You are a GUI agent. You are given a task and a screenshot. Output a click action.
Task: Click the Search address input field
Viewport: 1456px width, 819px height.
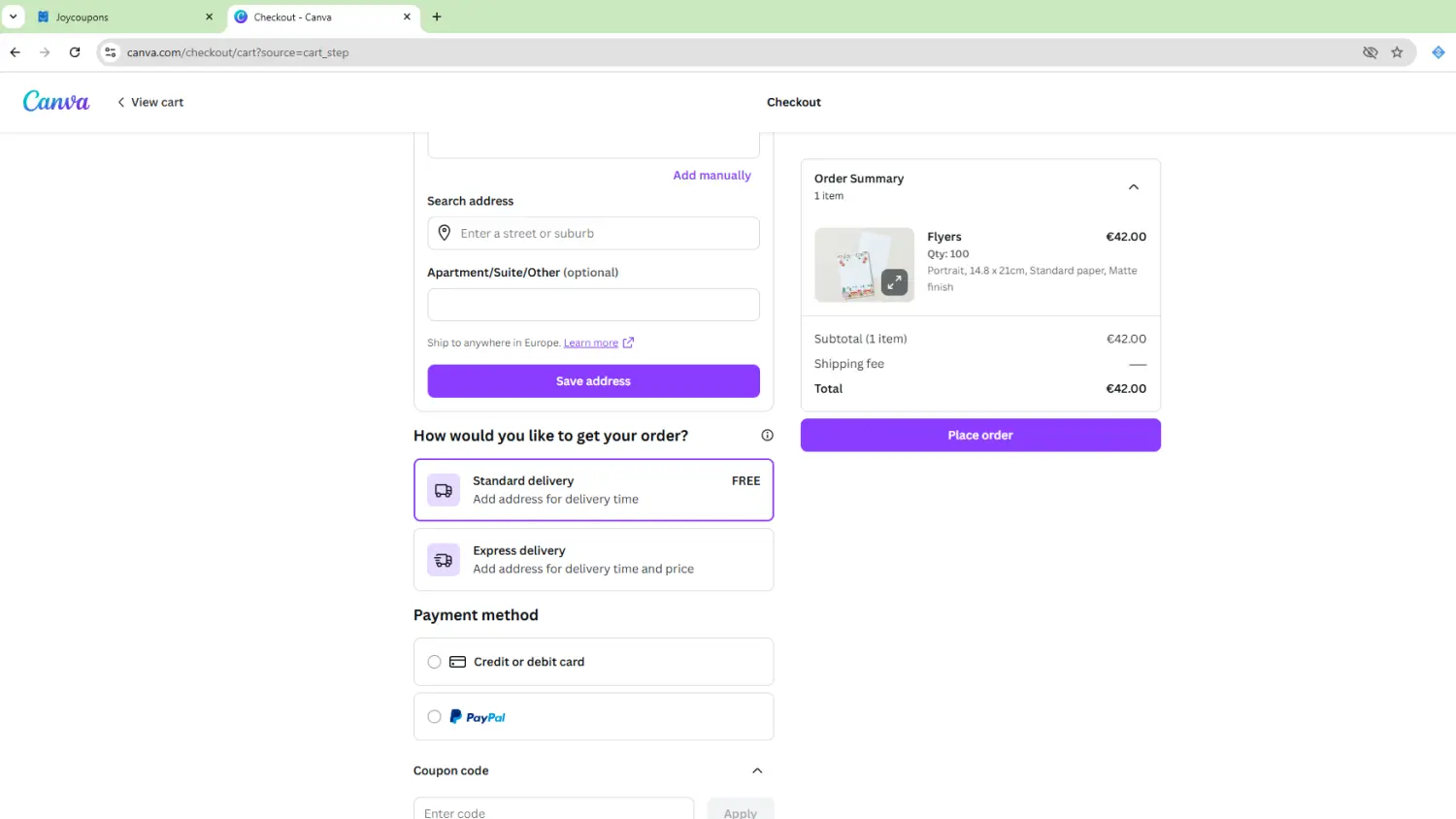(602, 234)
